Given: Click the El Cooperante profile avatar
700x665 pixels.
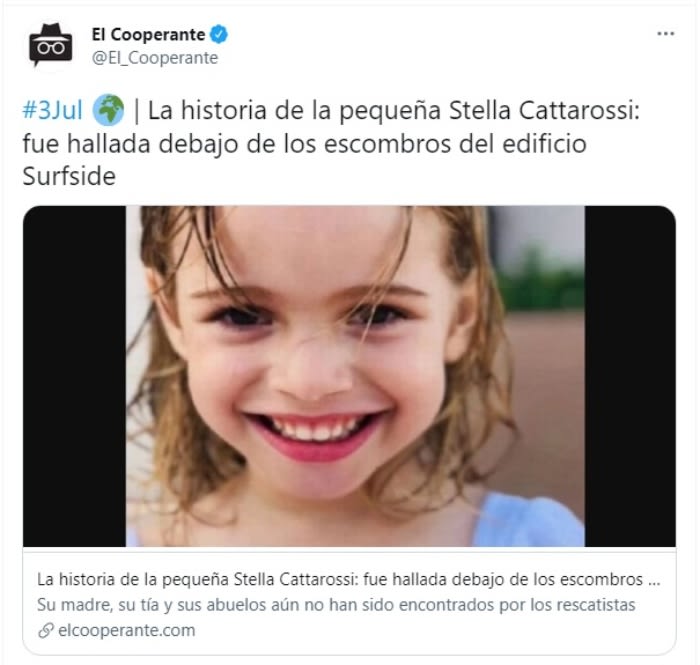Looking at the screenshot, I should coord(50,45).
